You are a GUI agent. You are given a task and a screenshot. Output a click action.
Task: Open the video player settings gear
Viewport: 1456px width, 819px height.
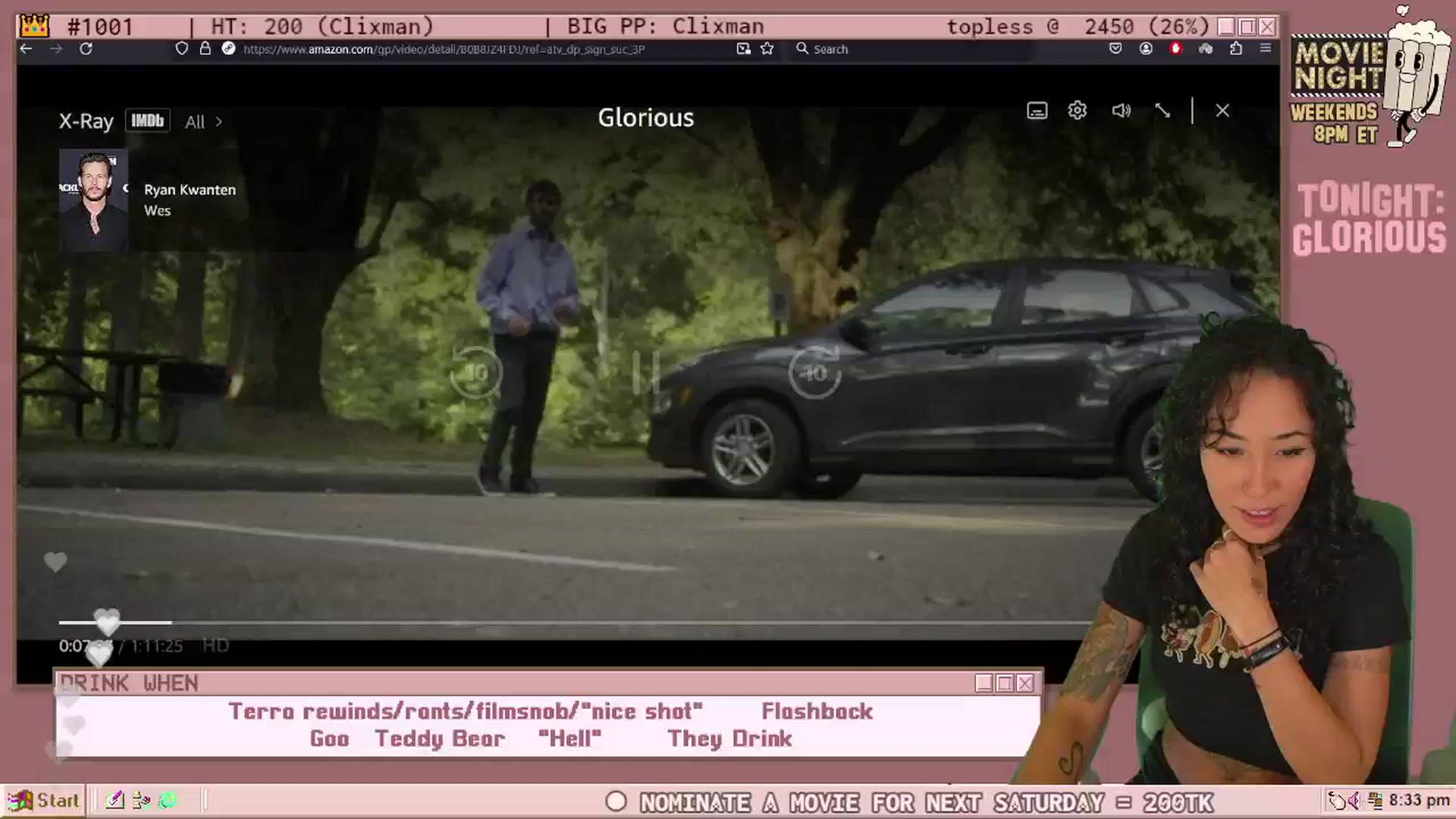click(x=1077, y=111)
